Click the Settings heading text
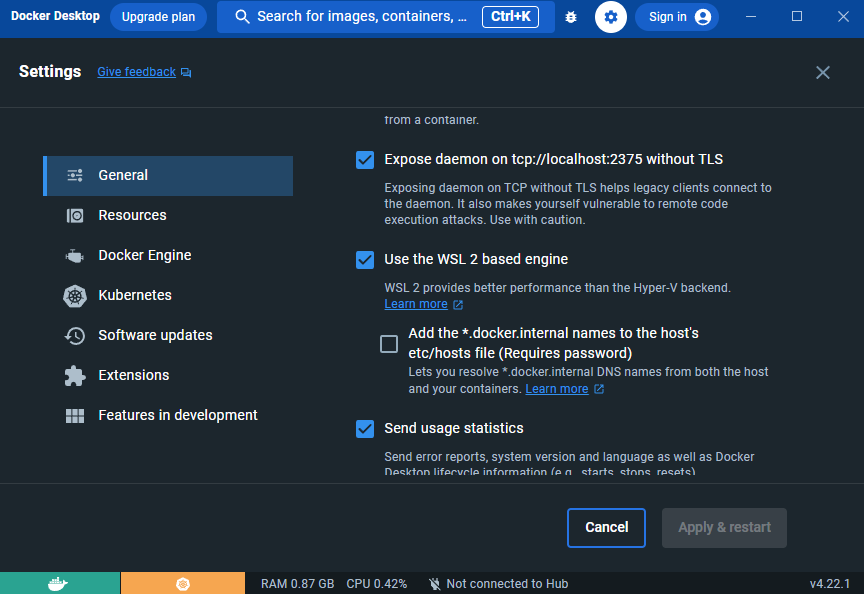The width and height of the screenshot is (864, 594). [50, 72]
